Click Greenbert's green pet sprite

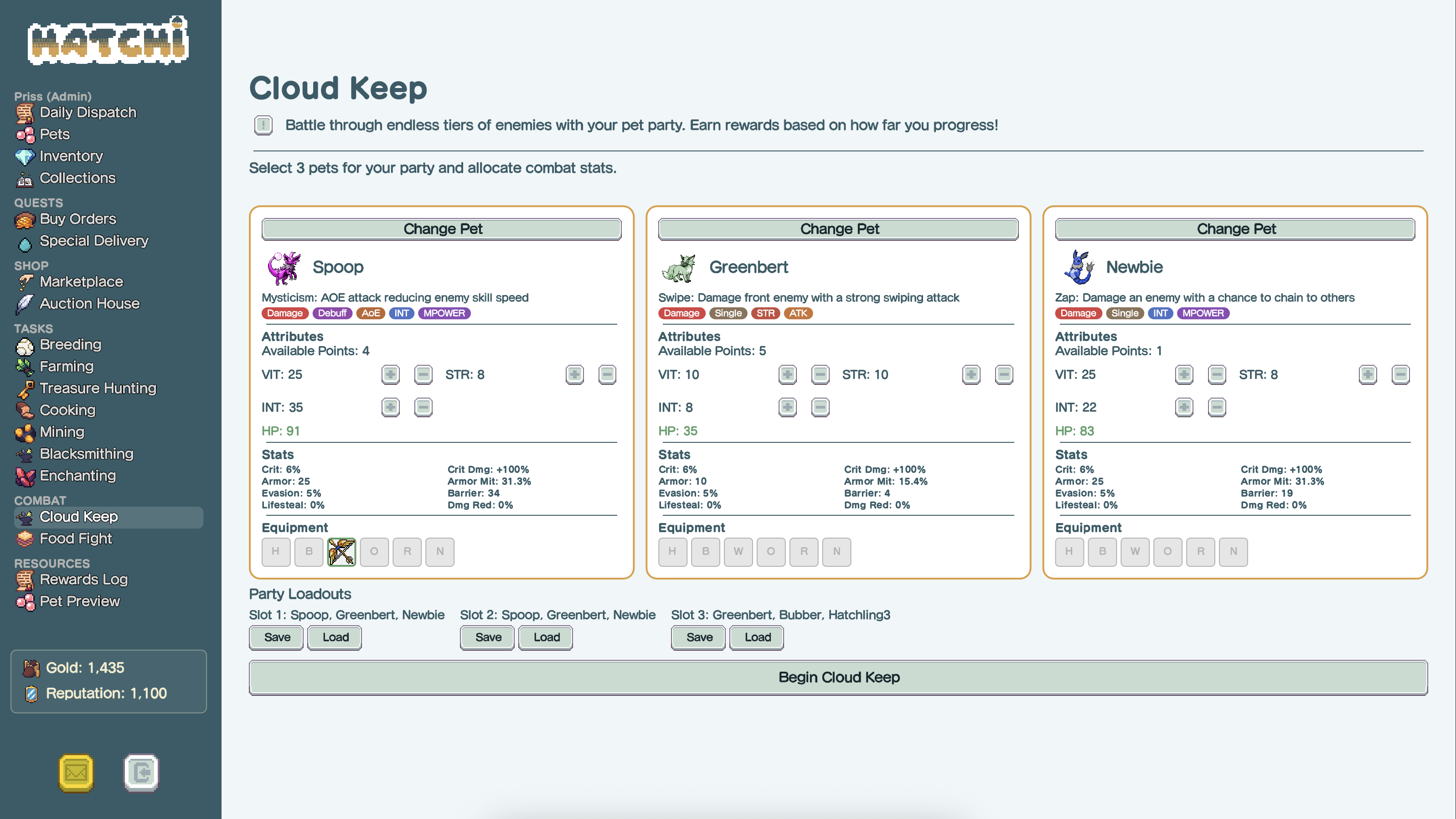pos(679,268)
